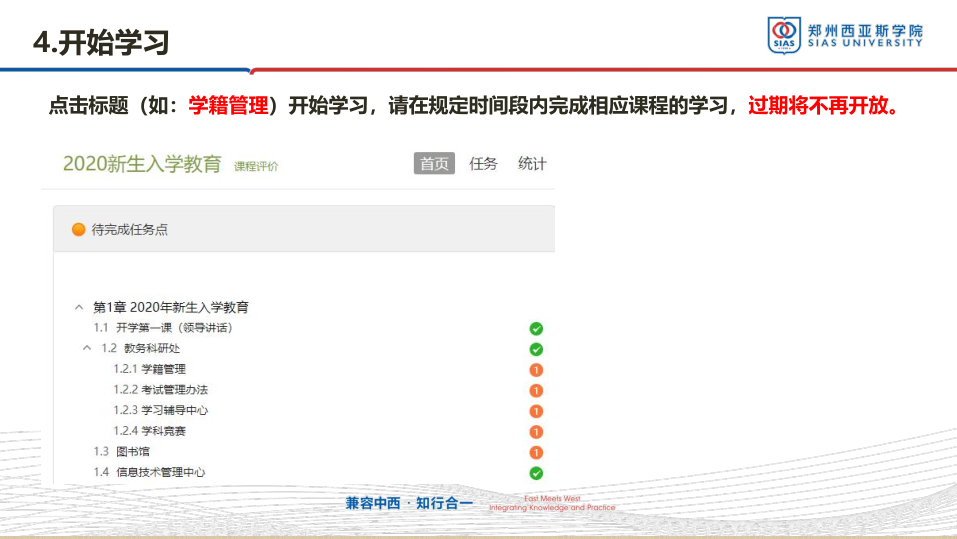Click the orange dot beside 待完成任务点
Screen dimensions: 957x539
(x=79, y=229)
